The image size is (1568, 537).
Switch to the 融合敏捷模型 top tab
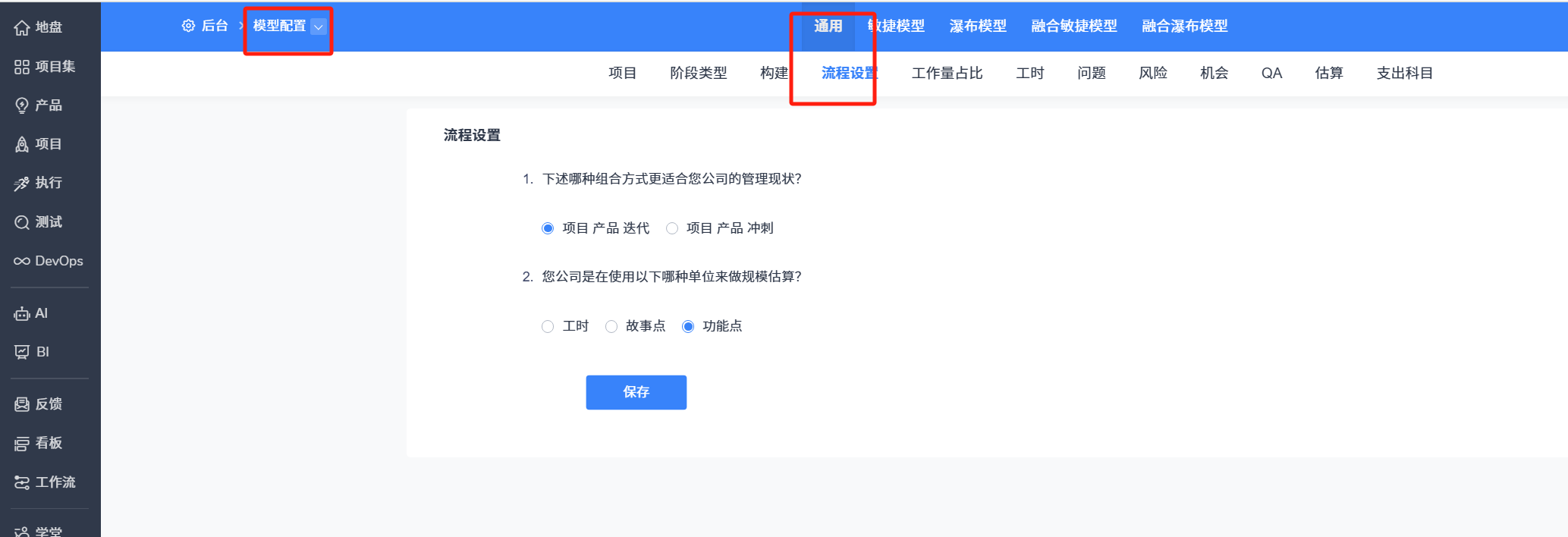point(1074,26)
